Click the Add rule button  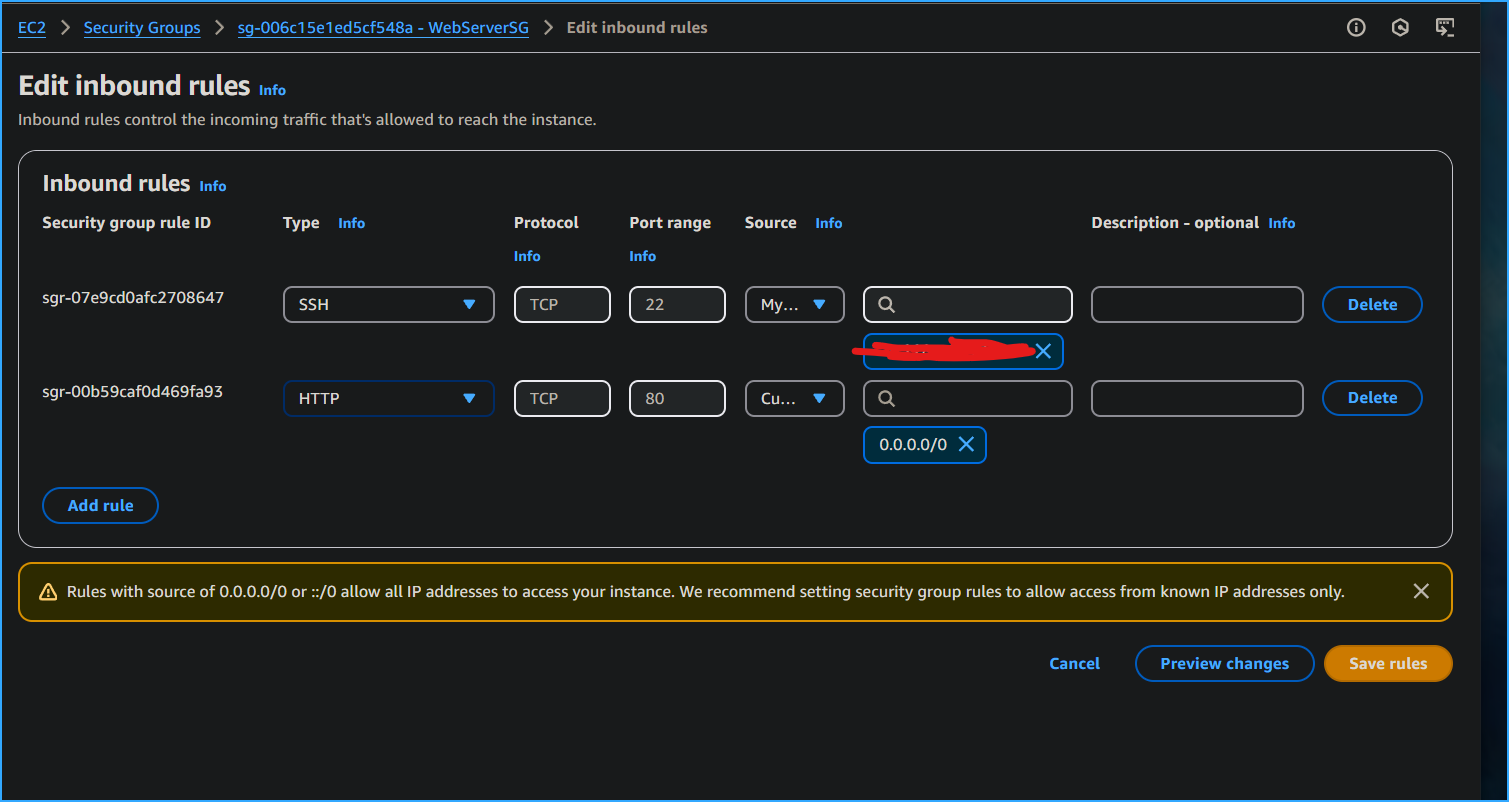click(x=100, y=505)
